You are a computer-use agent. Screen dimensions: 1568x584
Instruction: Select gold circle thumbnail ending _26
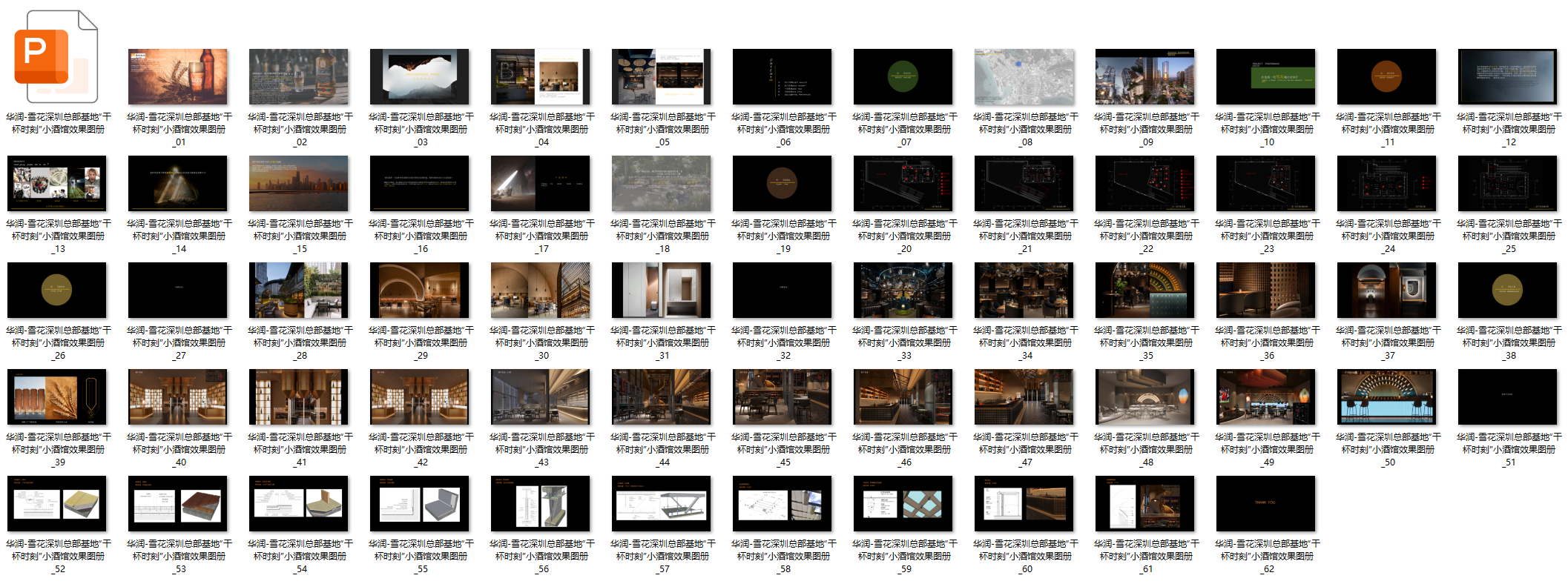tap(57, 291)
